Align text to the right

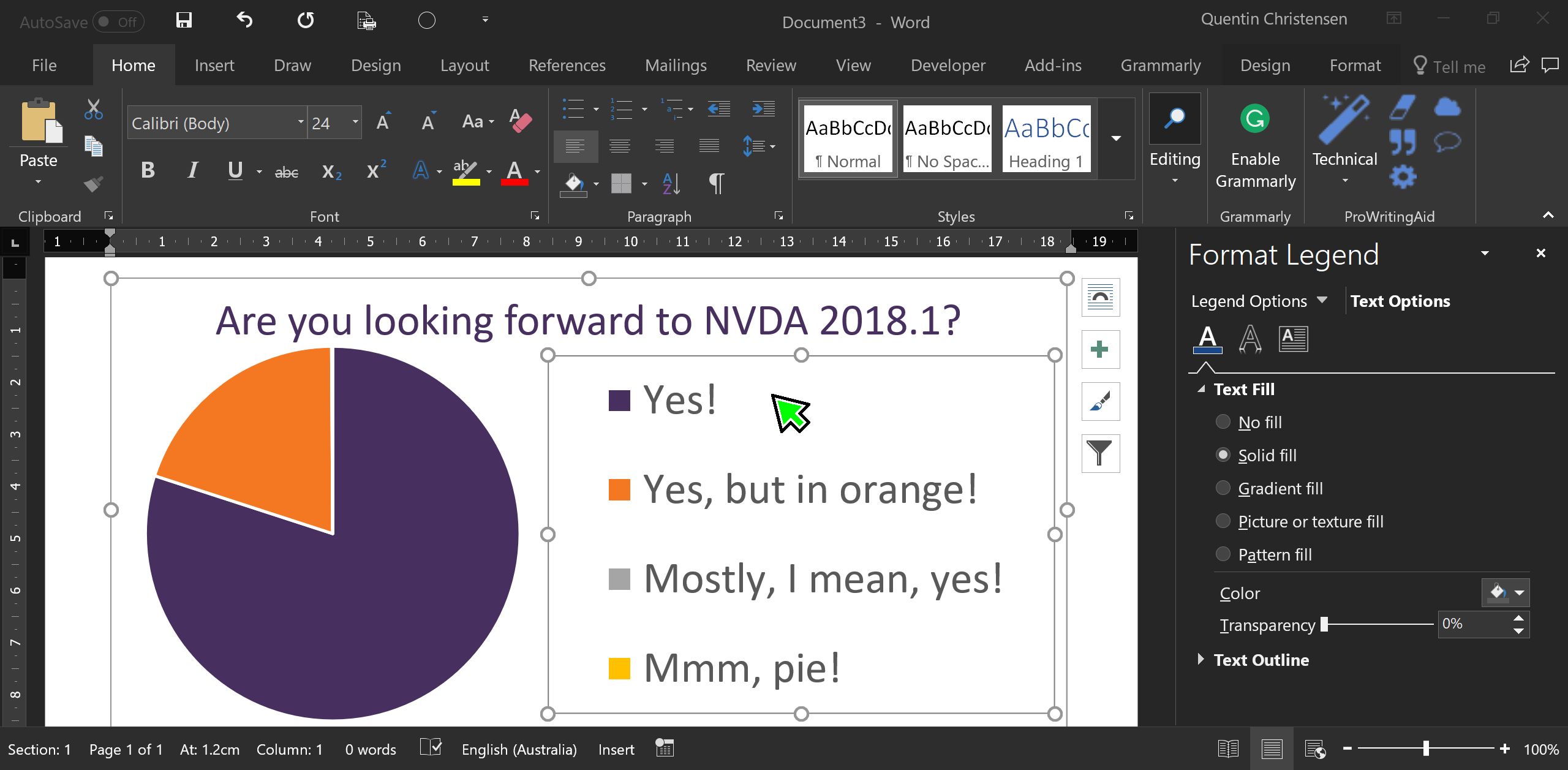(665, 146)
